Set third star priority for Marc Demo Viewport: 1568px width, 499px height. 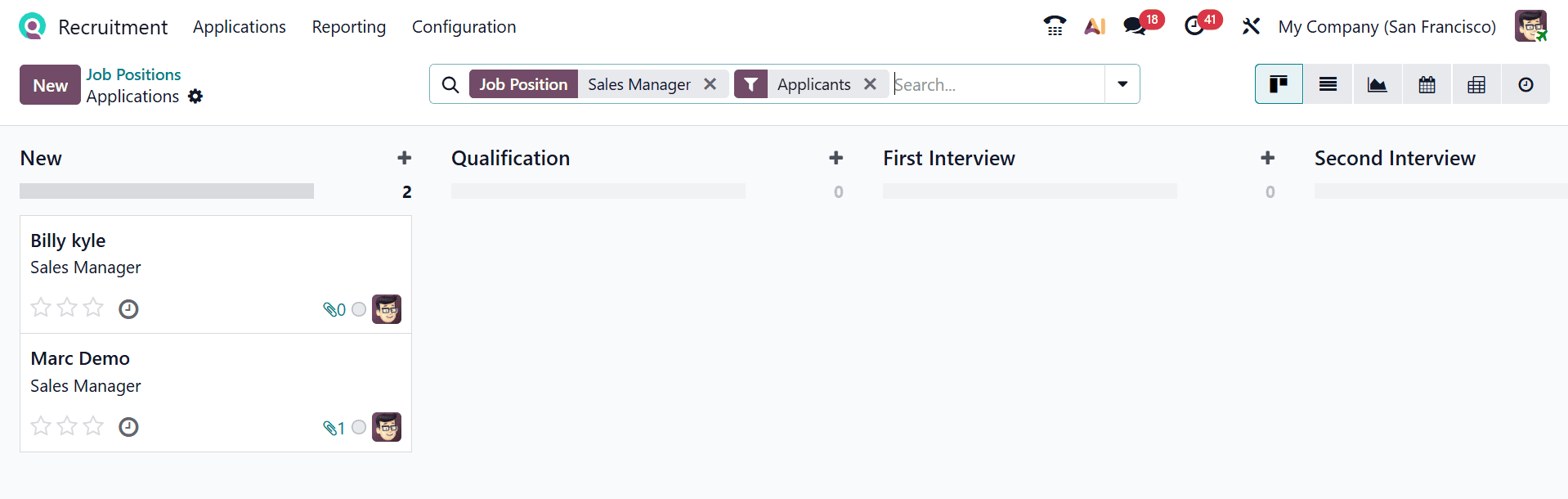(x=93, y=425)
